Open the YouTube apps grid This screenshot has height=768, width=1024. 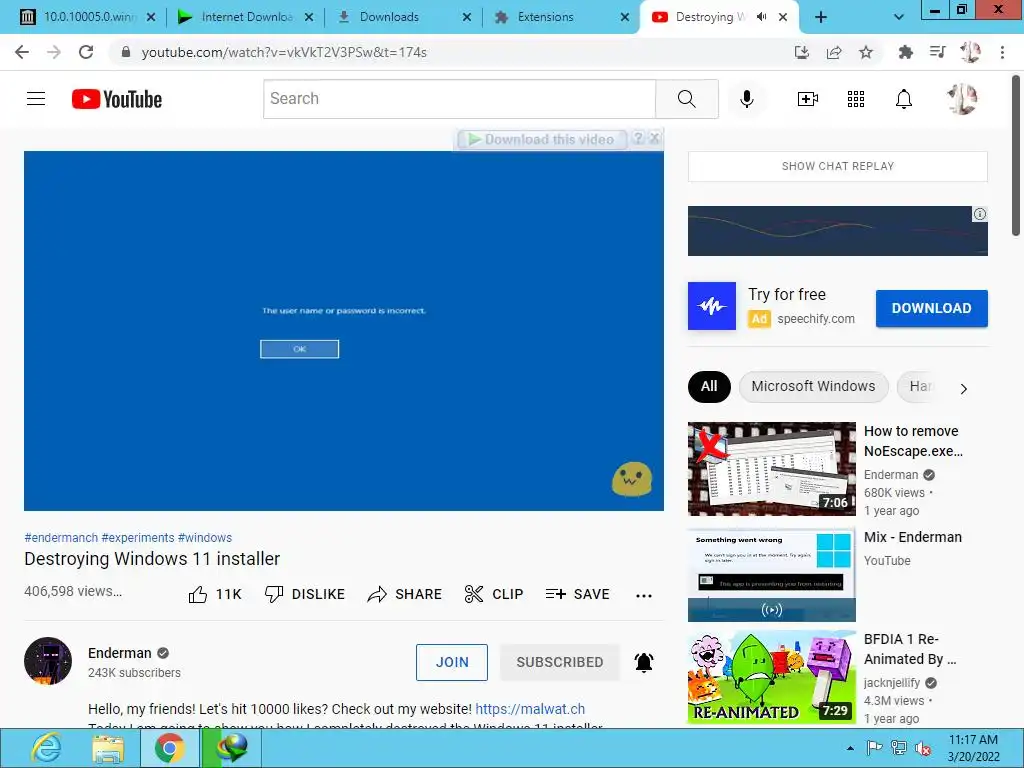pyautogui.click(x=856, y=99)
